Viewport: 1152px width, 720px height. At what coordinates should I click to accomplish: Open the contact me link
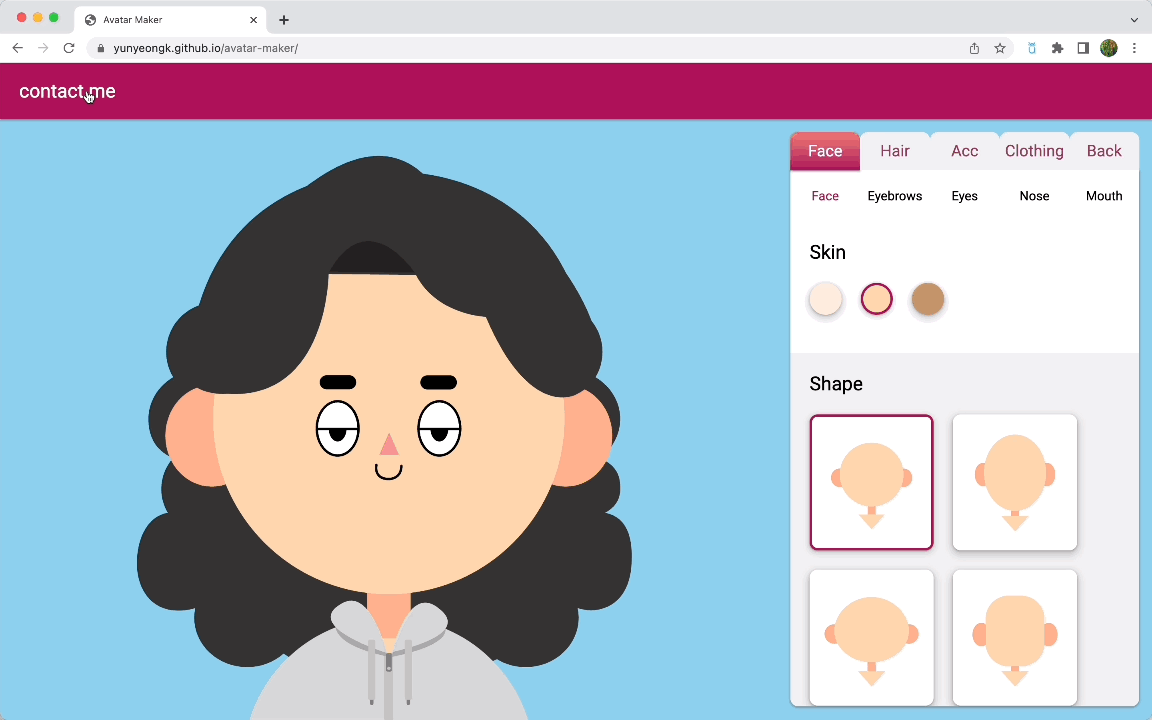click(67, 91)
